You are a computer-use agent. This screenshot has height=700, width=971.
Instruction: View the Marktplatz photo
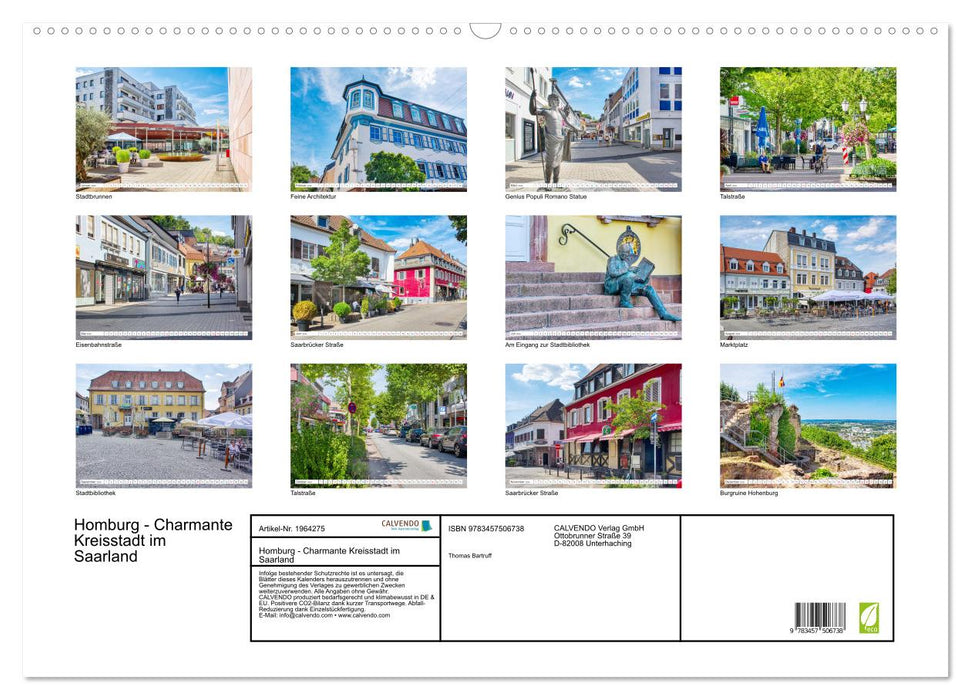pos(807,277)
